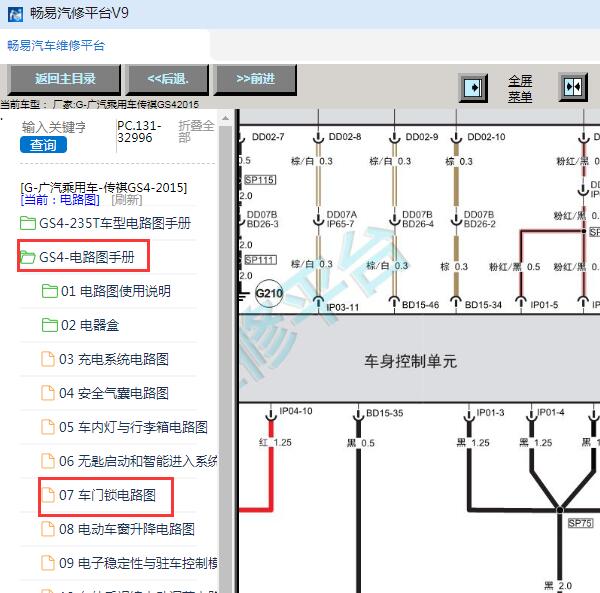Click the page icon beside 08 电动车窗升降电路图
This screenshot has height=593, width=600.
tap(48, 529)
